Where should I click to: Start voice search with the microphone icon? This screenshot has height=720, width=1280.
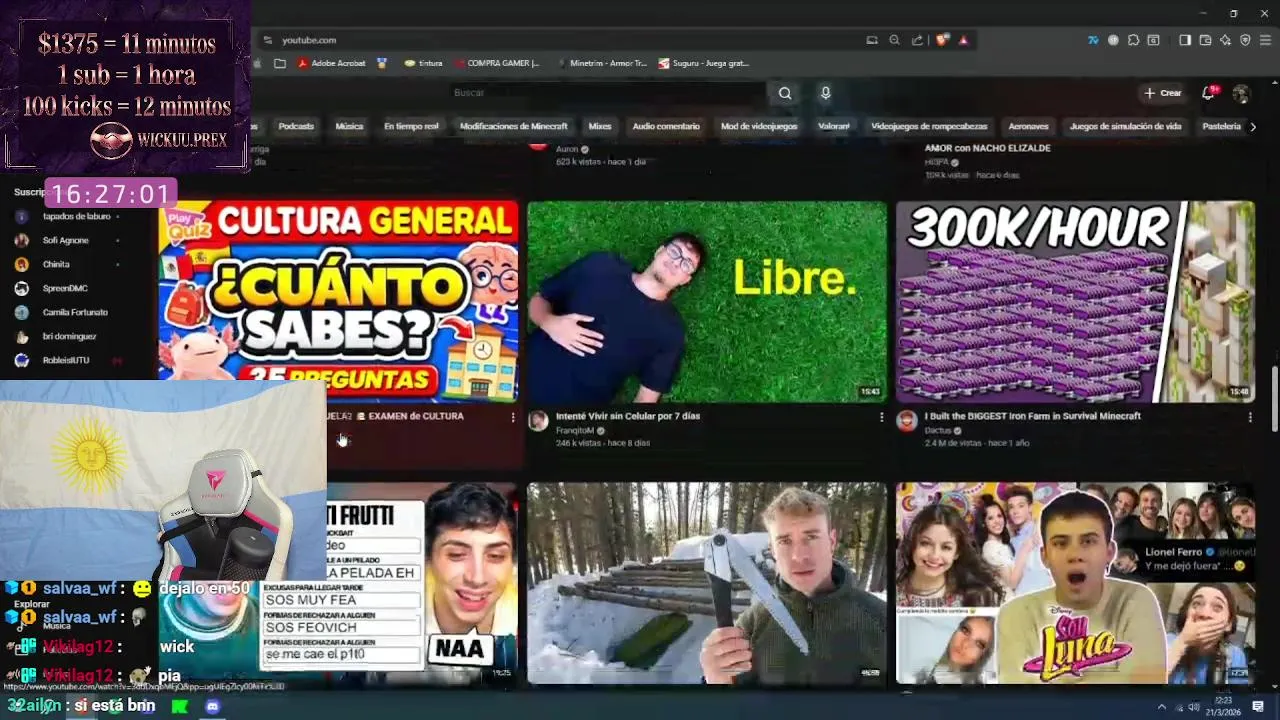825,93
